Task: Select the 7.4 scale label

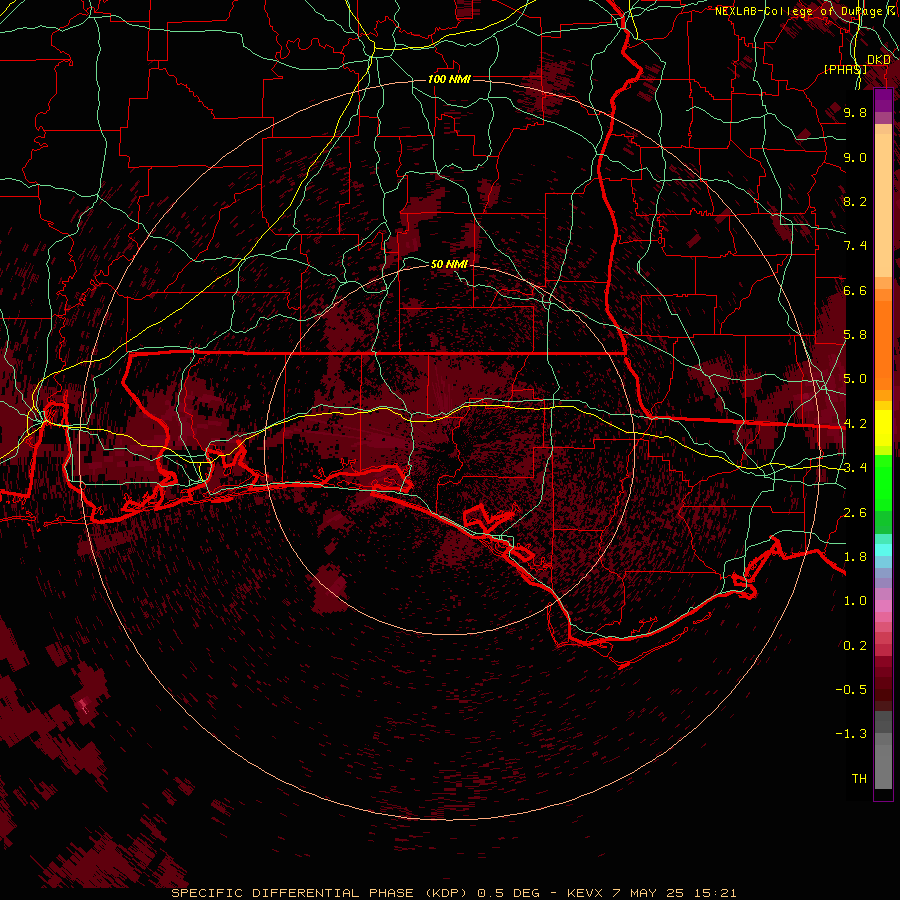Action: click(855, 246)
